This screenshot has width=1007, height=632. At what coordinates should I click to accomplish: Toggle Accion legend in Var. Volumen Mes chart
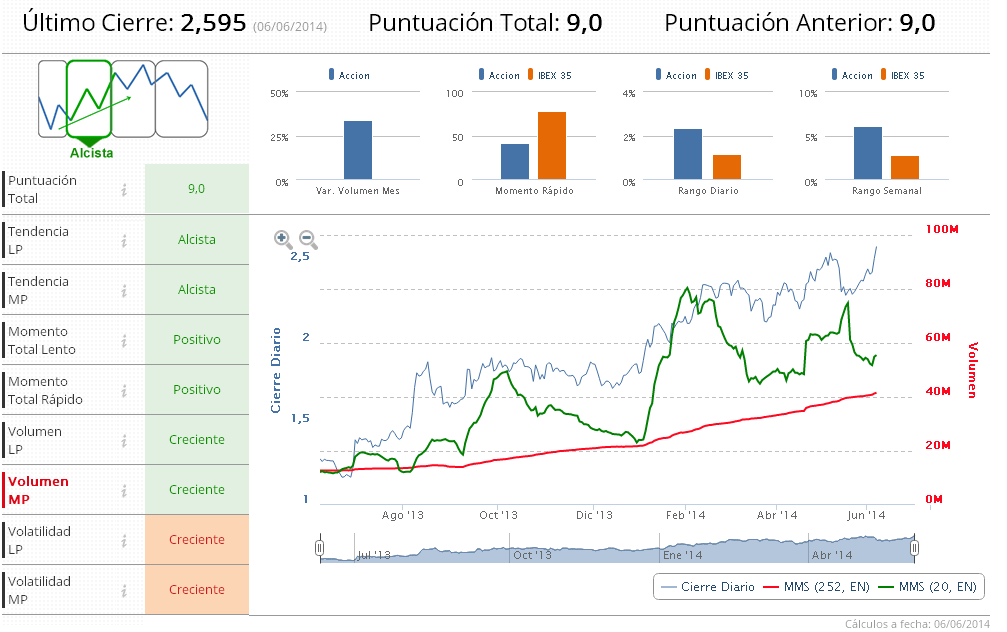(x=349, y=75)
